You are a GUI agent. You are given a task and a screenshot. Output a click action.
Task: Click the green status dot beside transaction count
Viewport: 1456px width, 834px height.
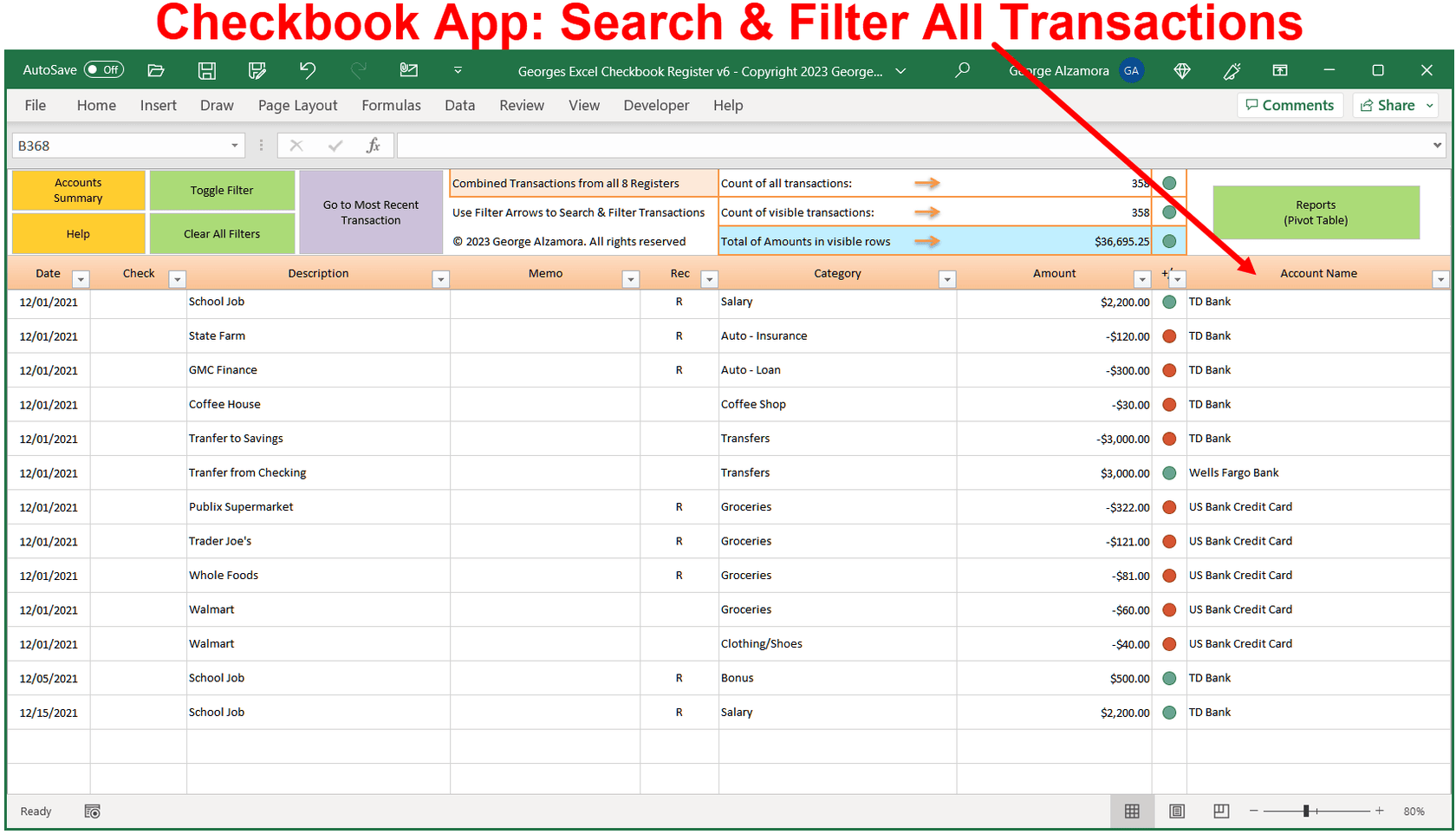(x=1168, y=183)
